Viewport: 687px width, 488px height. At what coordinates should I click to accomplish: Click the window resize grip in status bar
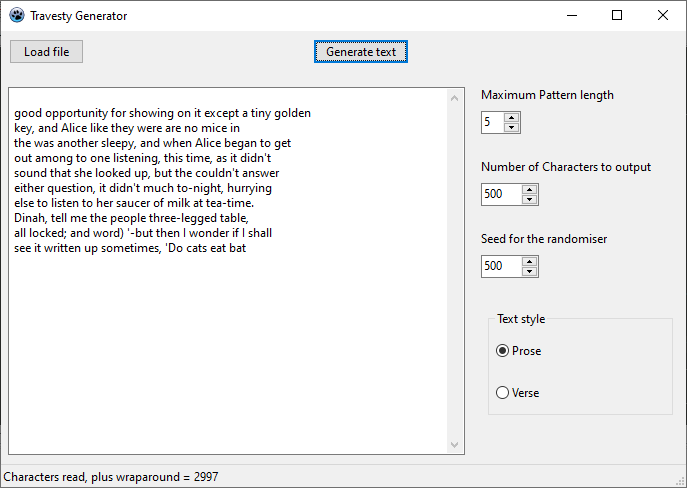[x=681, y=482]
